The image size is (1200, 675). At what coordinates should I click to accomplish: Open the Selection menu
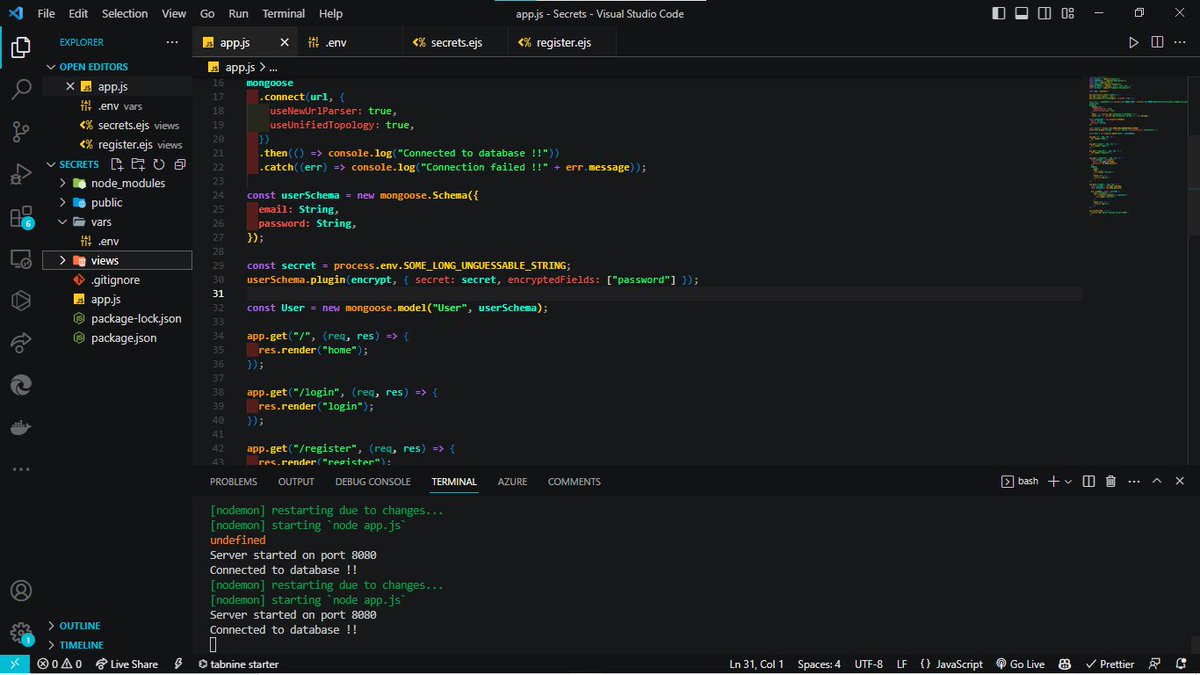click(x=124, y=13)
